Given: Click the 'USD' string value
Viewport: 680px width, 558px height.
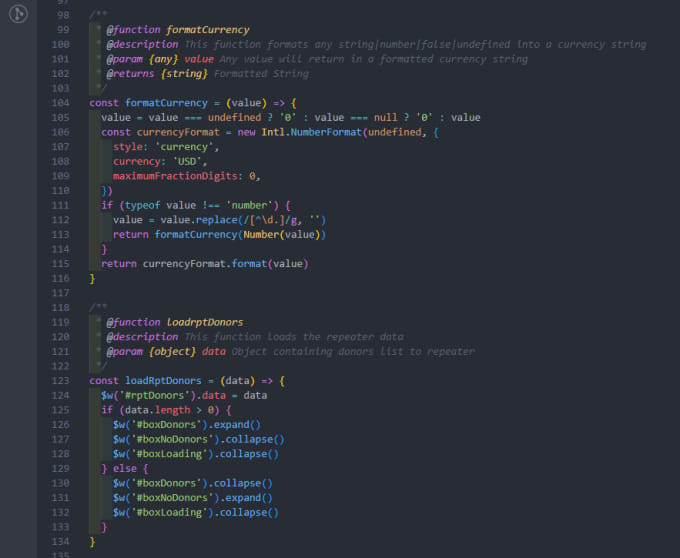Looking at the screenshot, I should (187, 161).
